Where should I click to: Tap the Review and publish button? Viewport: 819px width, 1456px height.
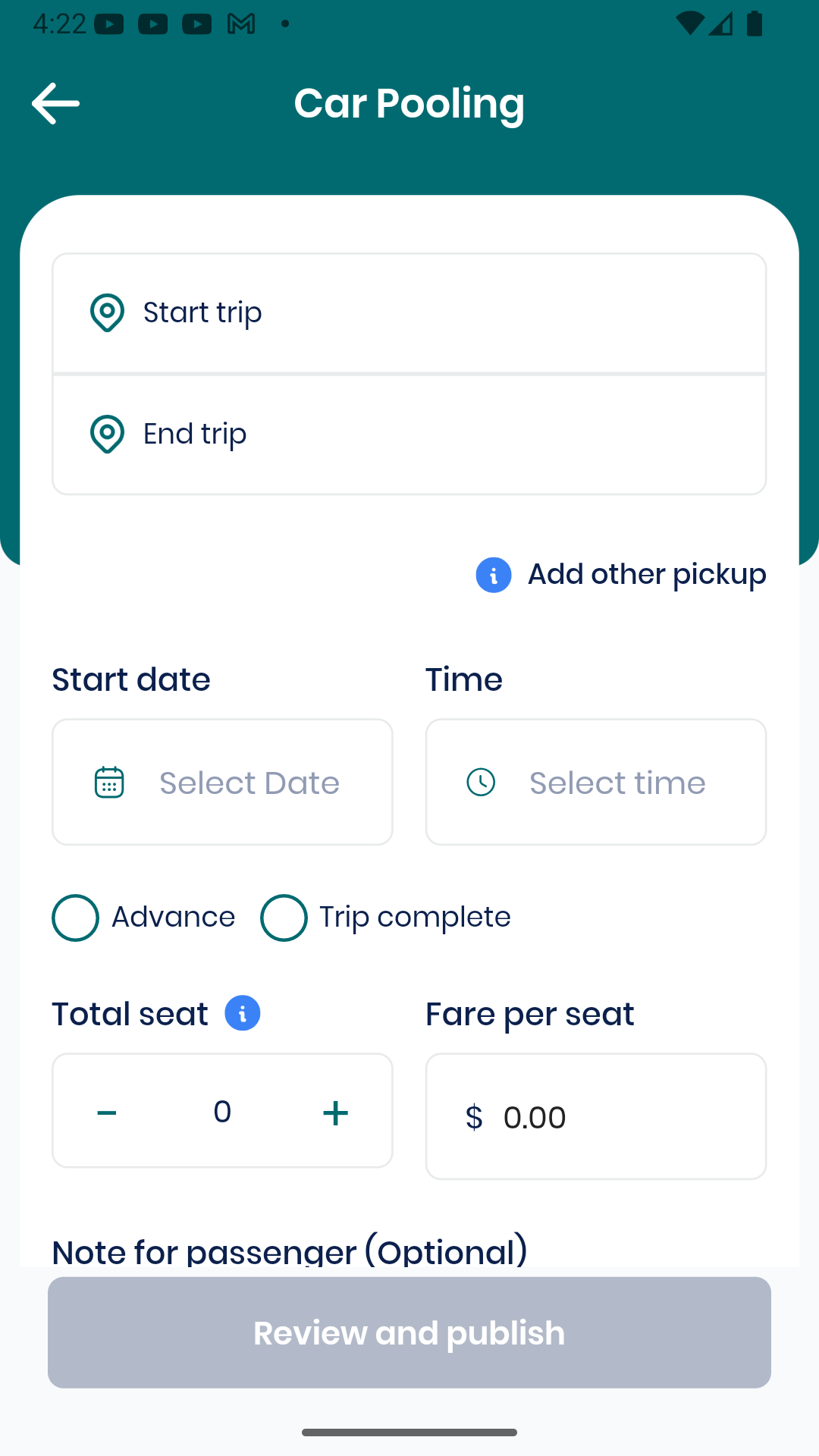[409, 1332]
